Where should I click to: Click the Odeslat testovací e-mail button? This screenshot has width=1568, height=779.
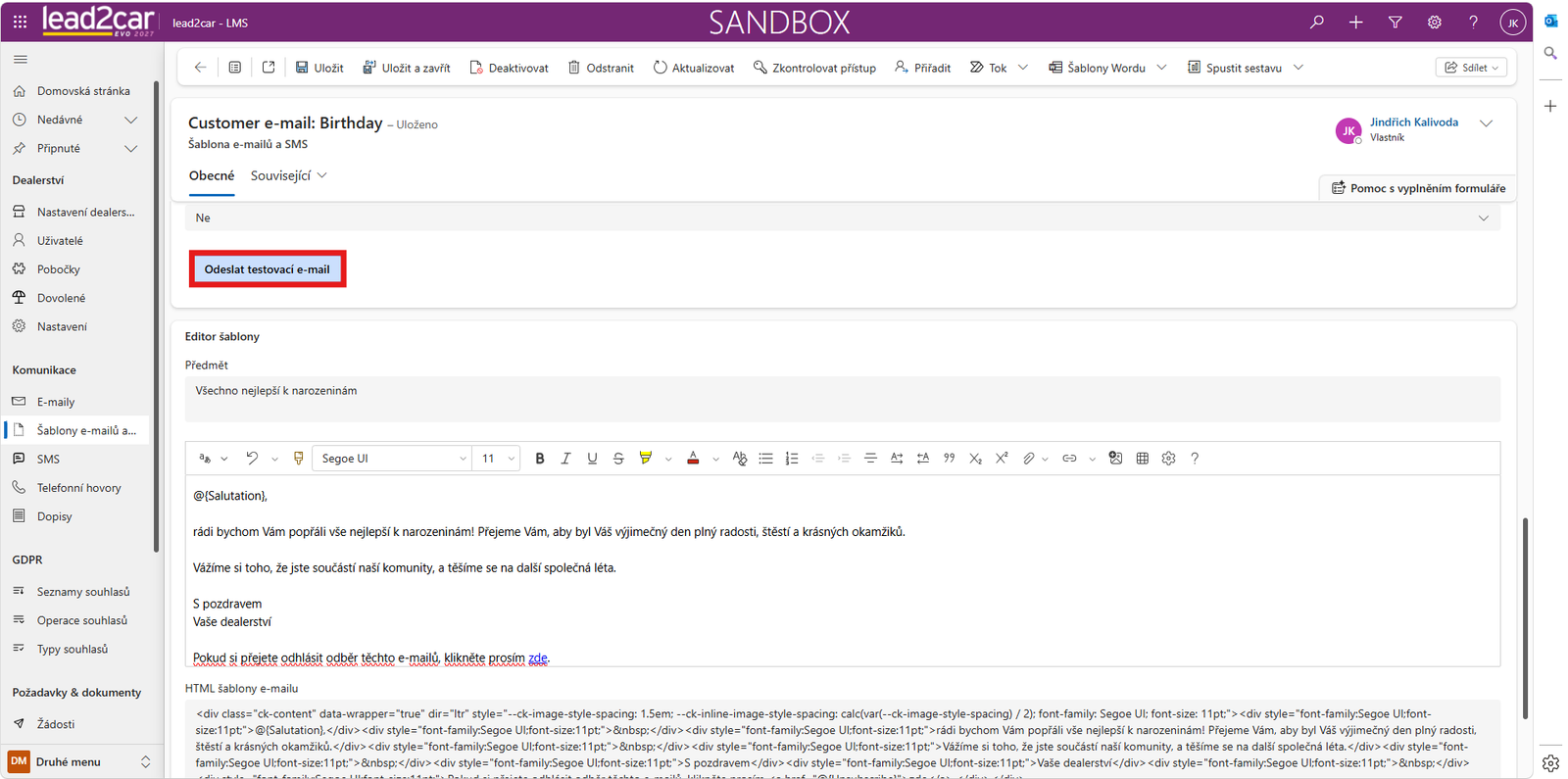point(268,269)
